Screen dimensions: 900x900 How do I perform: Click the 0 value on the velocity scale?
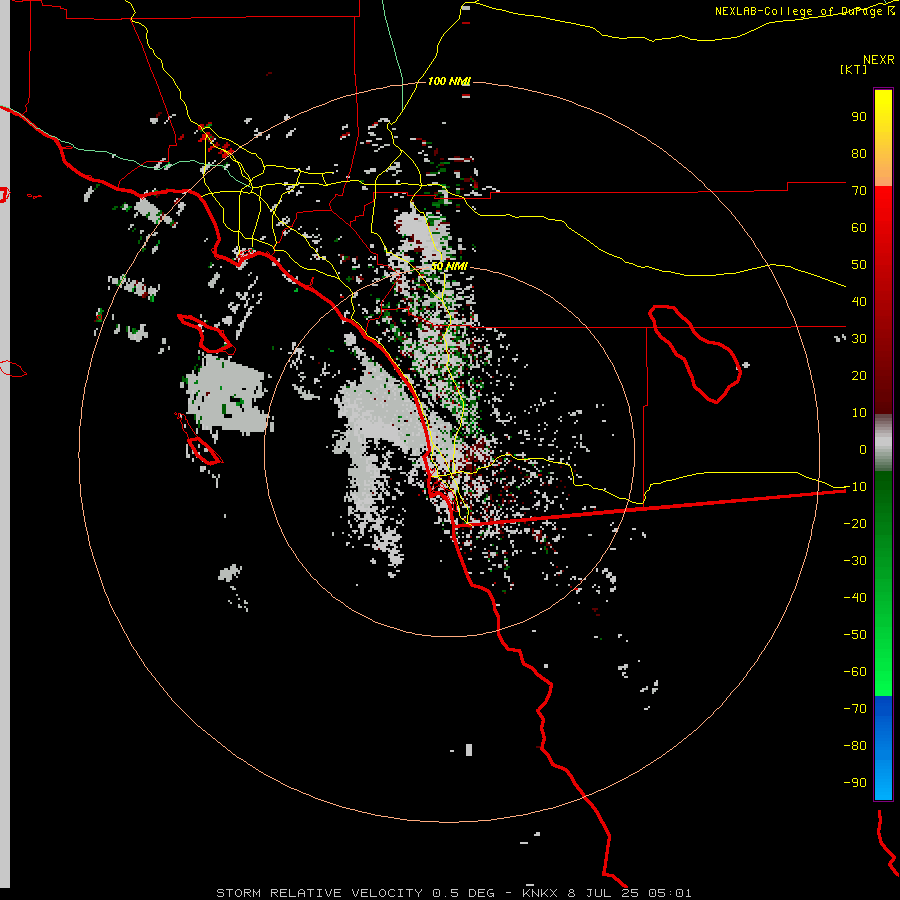[x=863, y=449]
